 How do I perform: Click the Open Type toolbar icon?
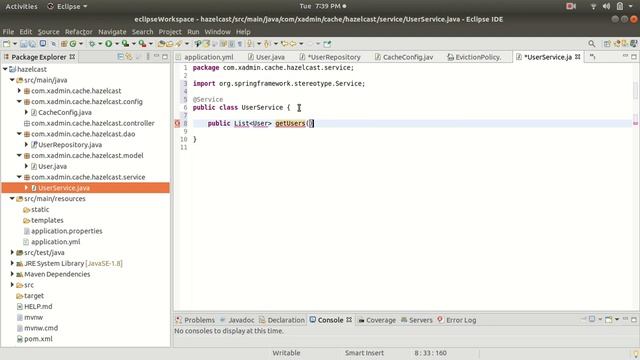tap(161, 44)
